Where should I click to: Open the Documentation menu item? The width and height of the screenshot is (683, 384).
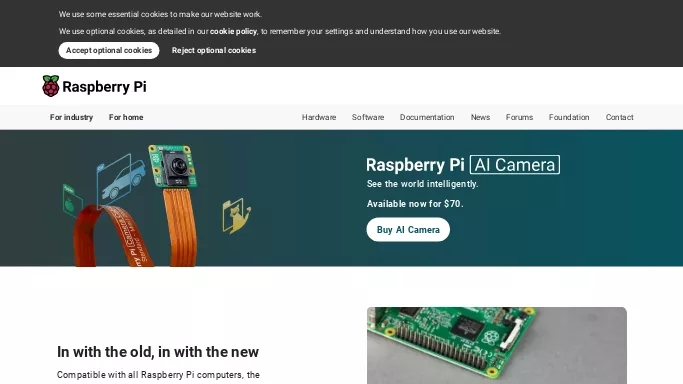[x=427, y=117]
